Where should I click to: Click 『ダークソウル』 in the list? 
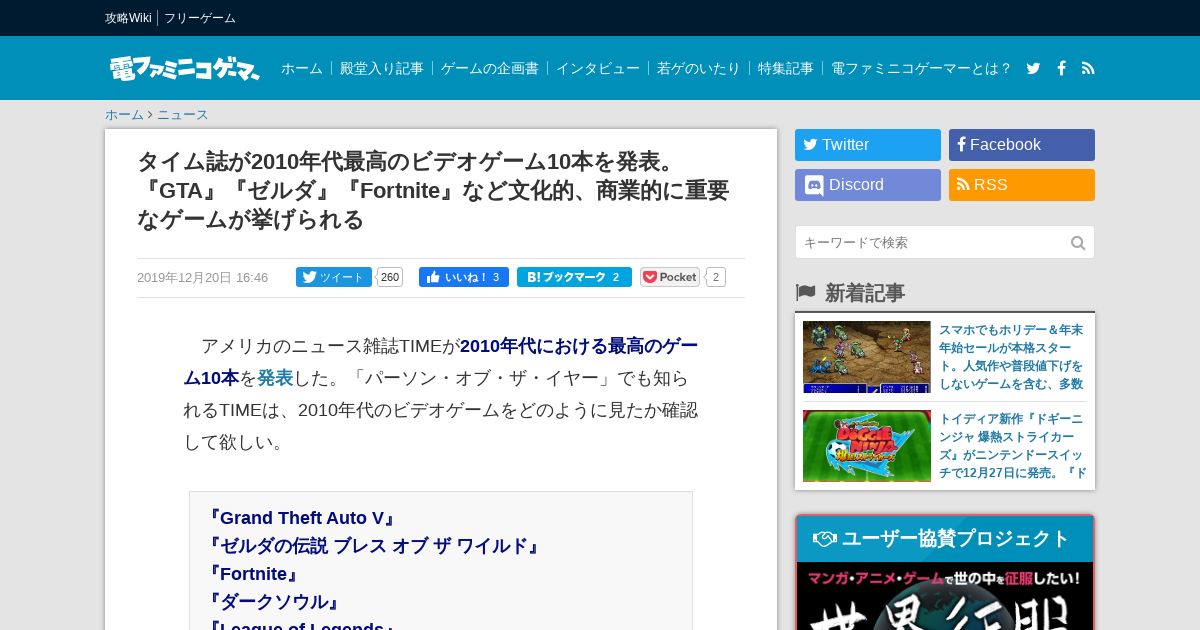(274, 602)
